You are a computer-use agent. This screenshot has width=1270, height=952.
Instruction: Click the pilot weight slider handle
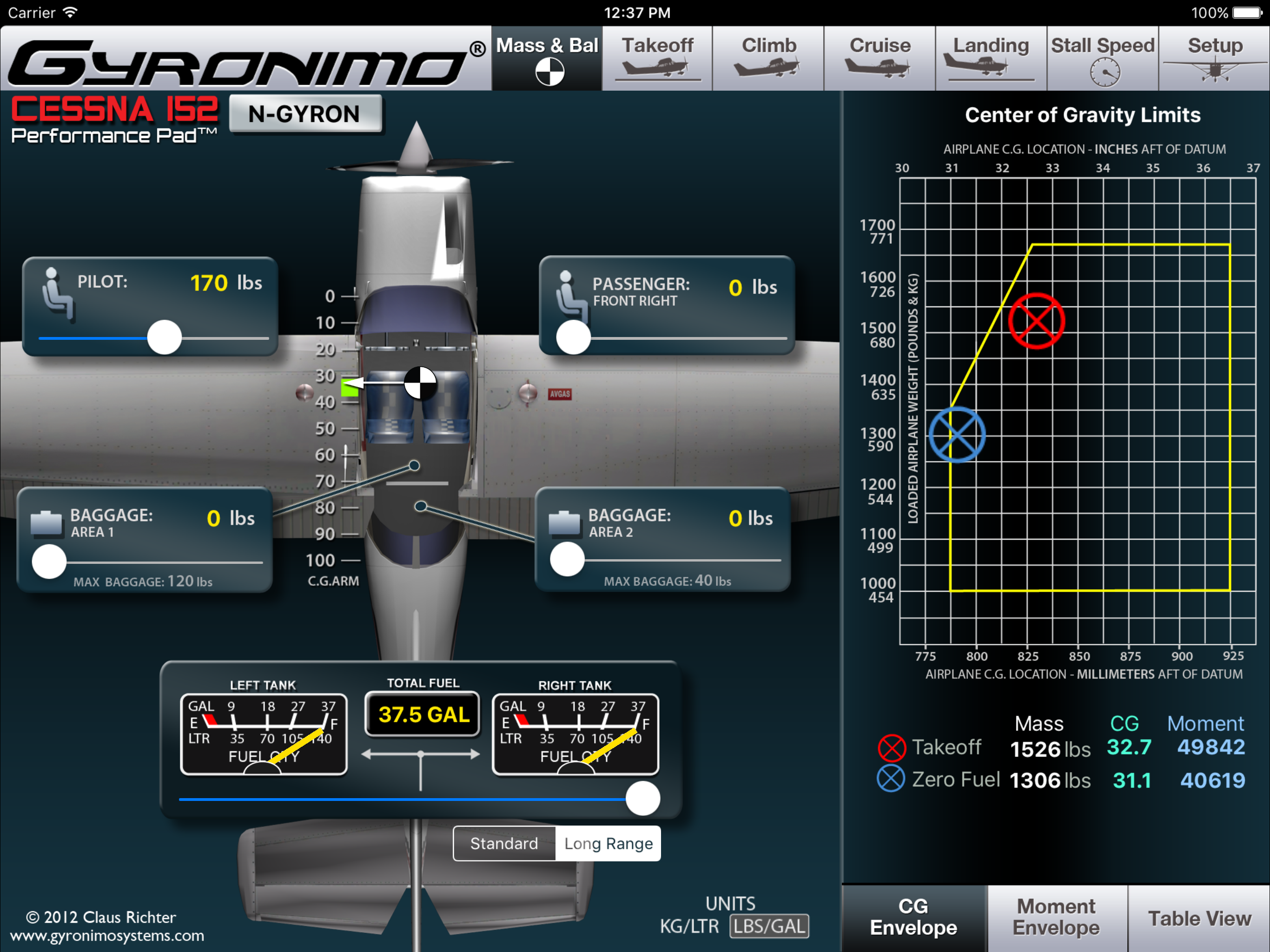(164, 337)
